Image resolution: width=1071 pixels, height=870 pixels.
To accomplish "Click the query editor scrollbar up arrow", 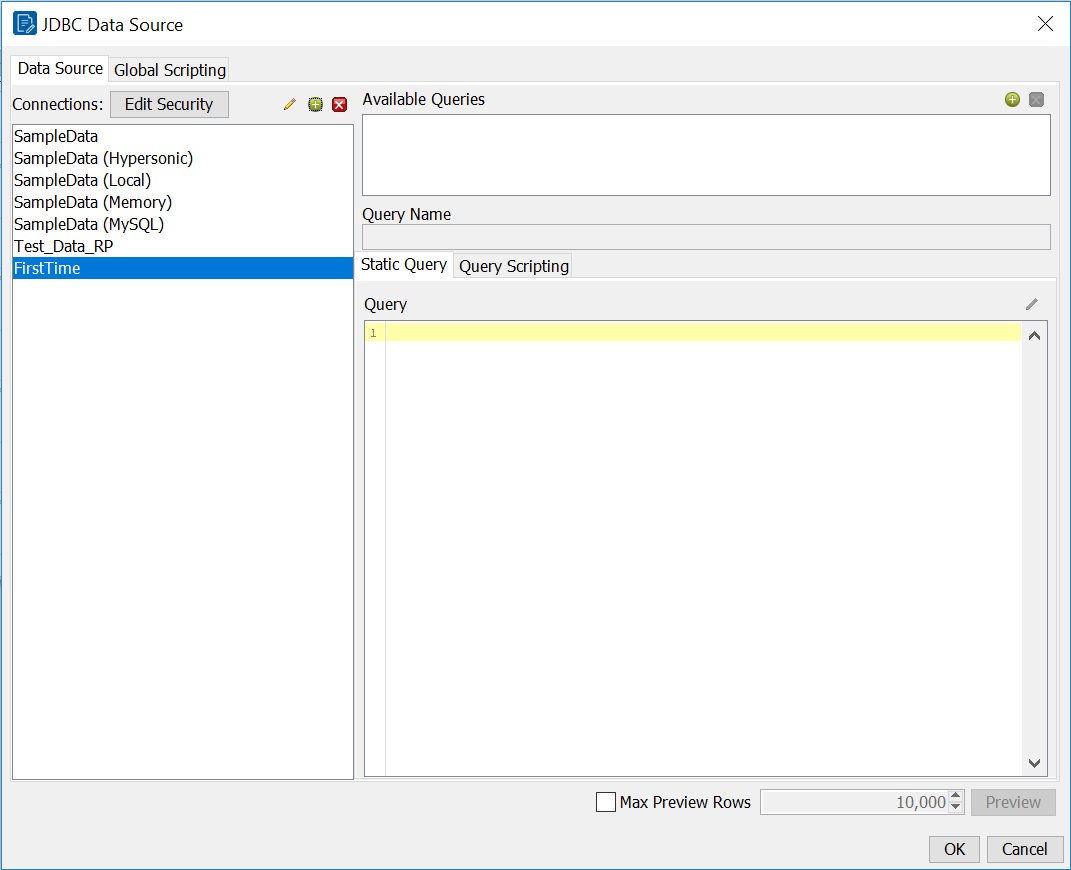I will 1034,335.
